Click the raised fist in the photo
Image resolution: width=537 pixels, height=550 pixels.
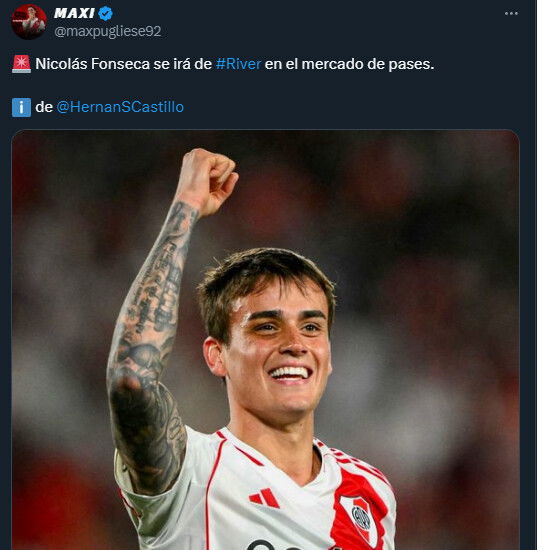208,179
